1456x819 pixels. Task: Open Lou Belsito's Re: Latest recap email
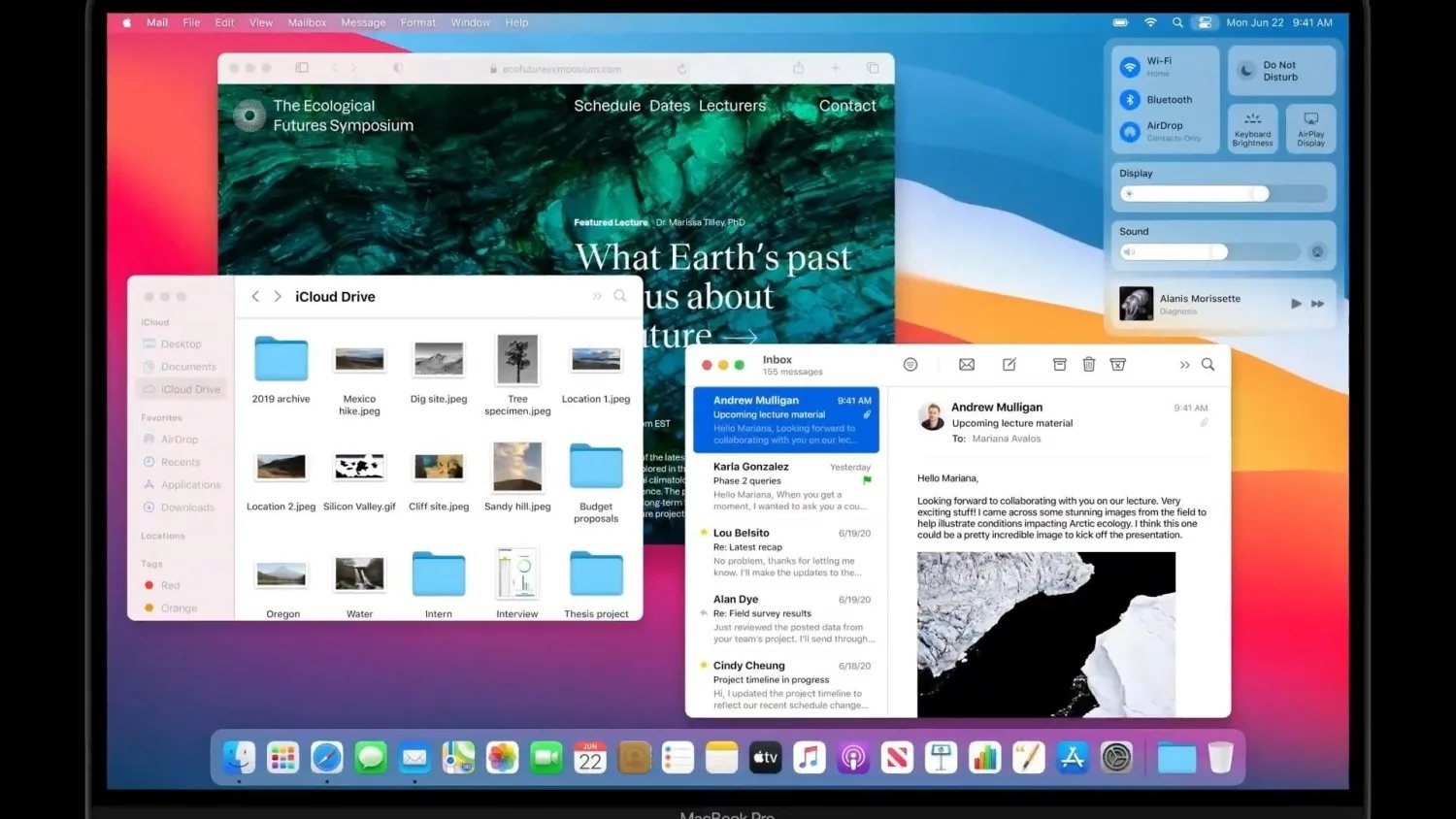point(786,552)
